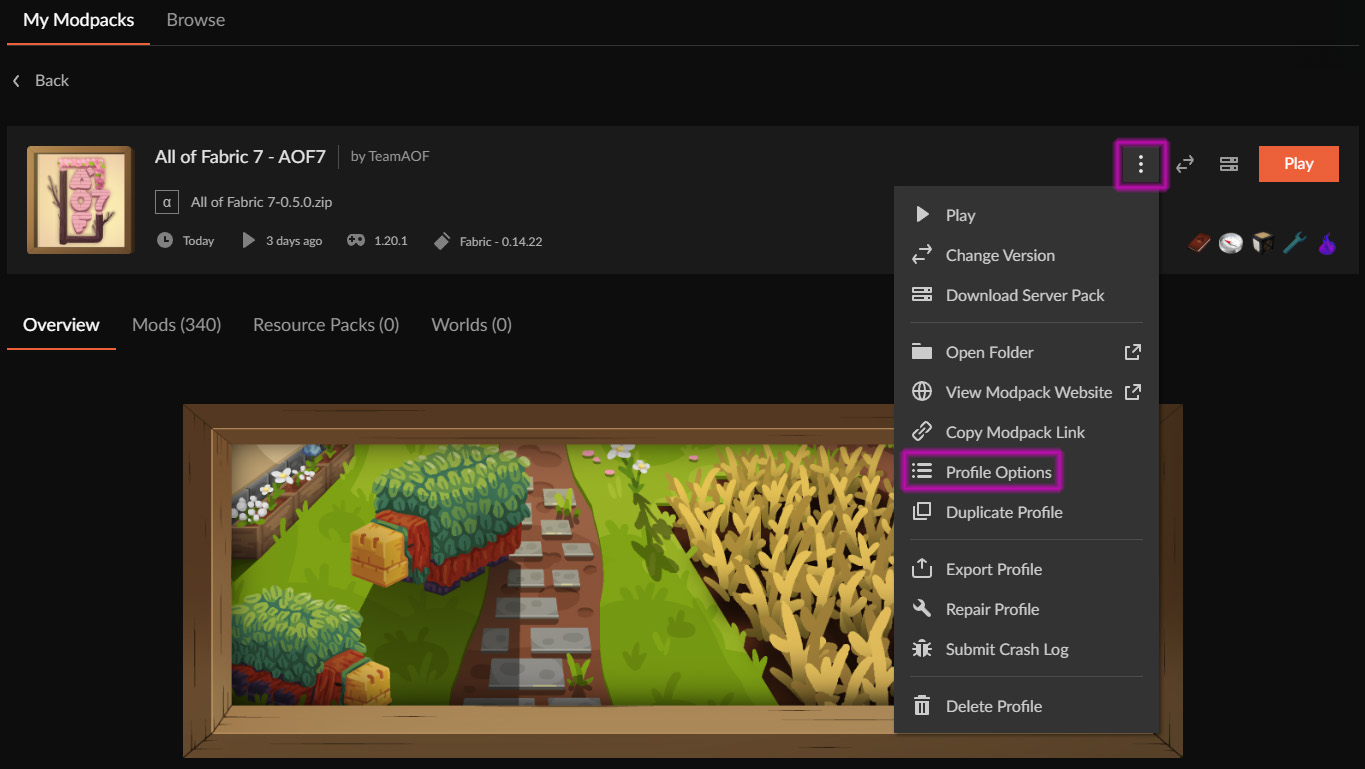This screenshot has width=1365, height=769.
Task: Select Download Server Pack menu entry
Action: tap(1026, 295)
